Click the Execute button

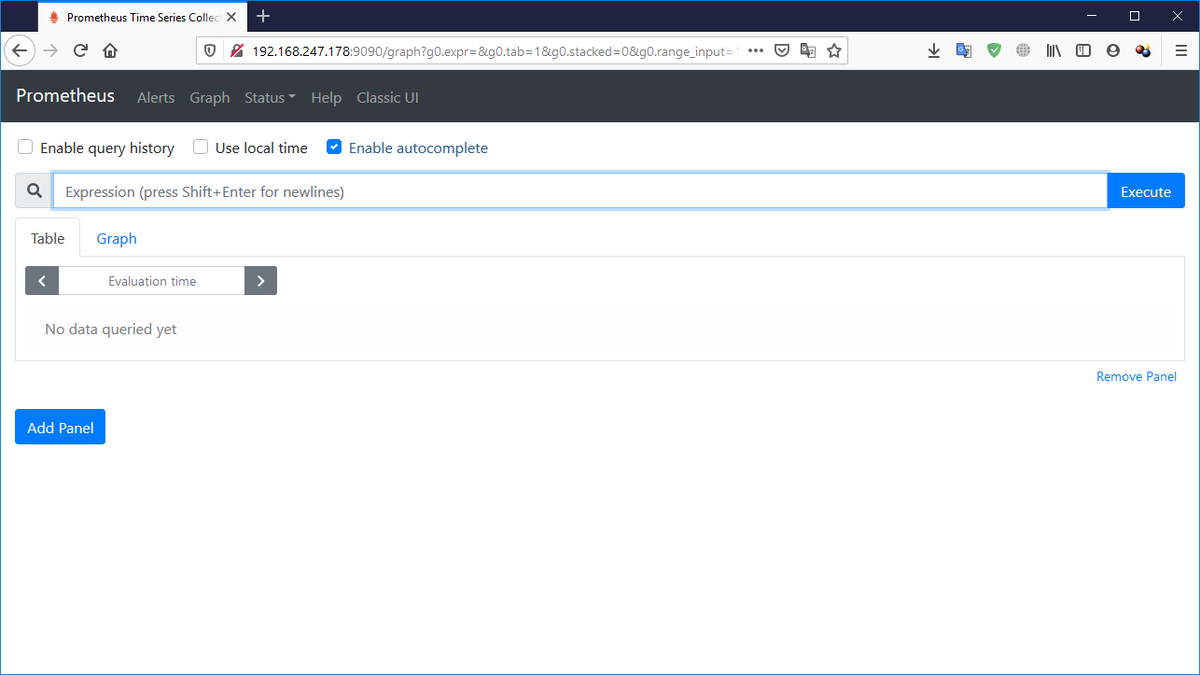tap(1146, 191)
